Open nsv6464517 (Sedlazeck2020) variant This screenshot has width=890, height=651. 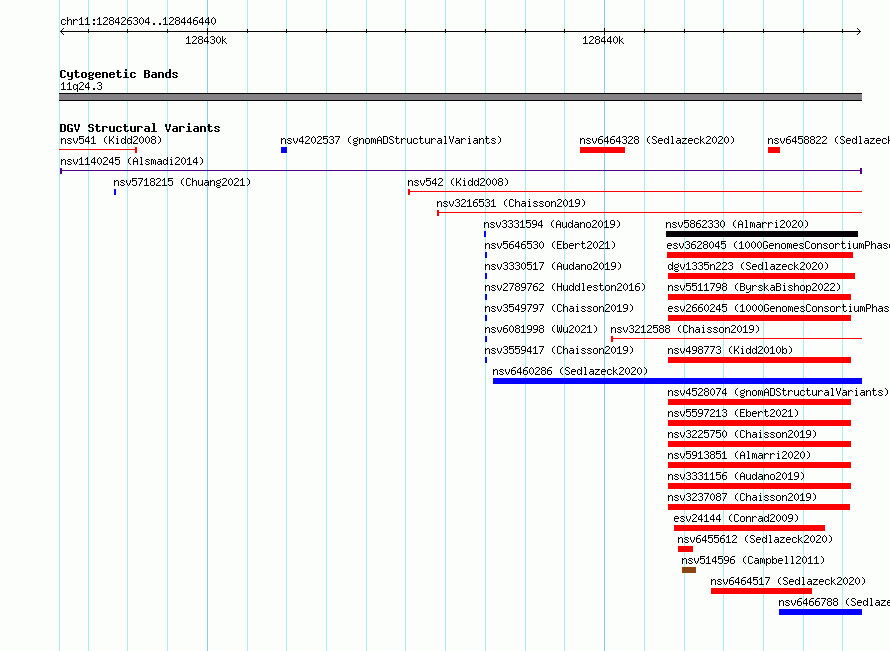pyautogui.click(x=788, y=581)
